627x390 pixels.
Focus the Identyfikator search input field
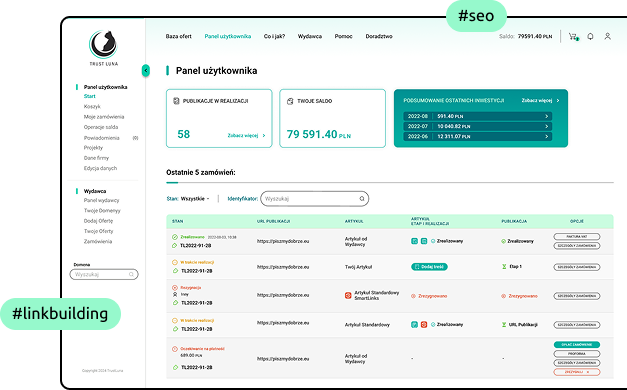coord(314,199)
